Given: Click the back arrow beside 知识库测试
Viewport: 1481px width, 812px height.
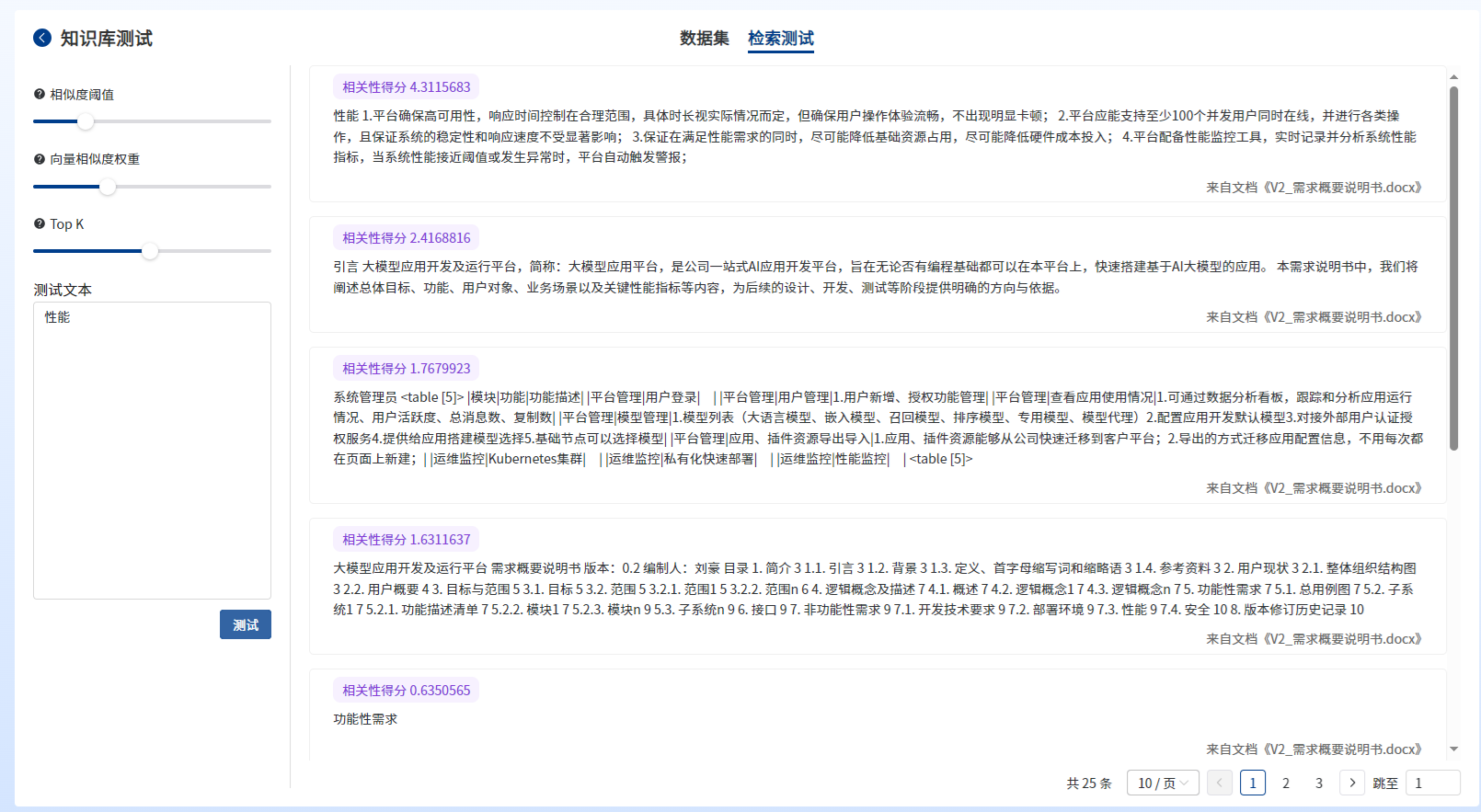Looking at the screenshot, I should click(x=42, y=38).
